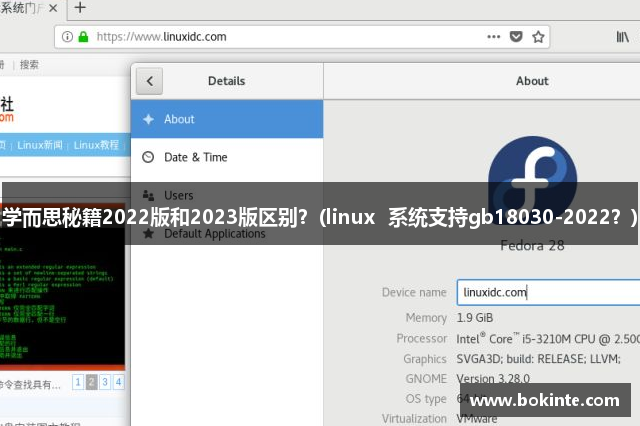The height and width of the screenshot is (426, 640).
Task: Open Users settings panel
Action: pyautogui.click(x=227, y=195)
